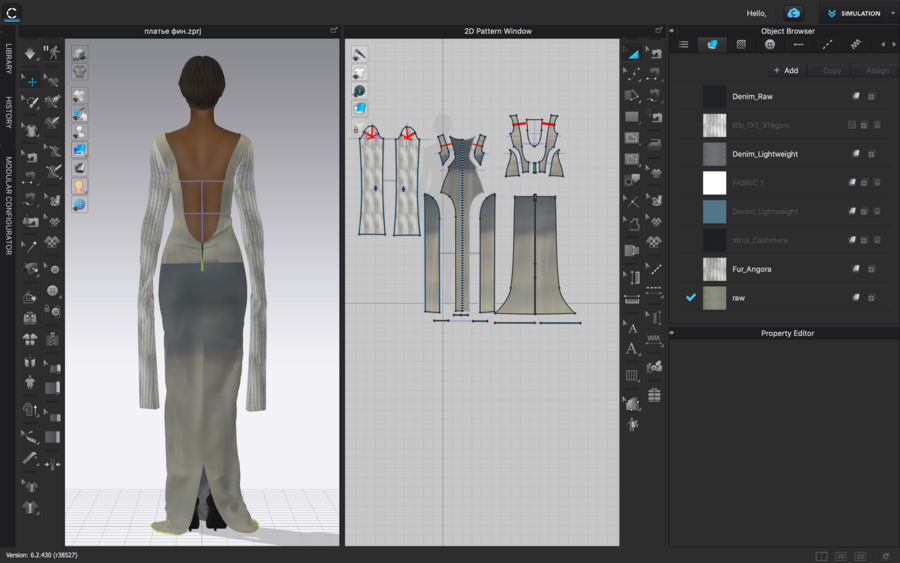
Task: Open the LIBRARY side tab
Action: [9, 58]
